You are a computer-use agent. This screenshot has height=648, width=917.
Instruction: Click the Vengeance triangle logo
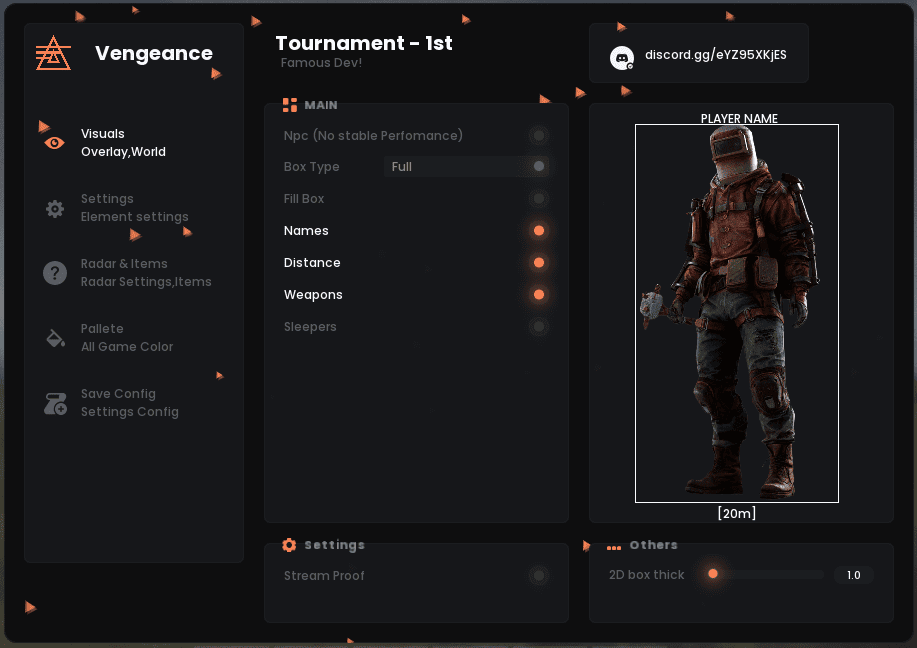pos(53,53)
